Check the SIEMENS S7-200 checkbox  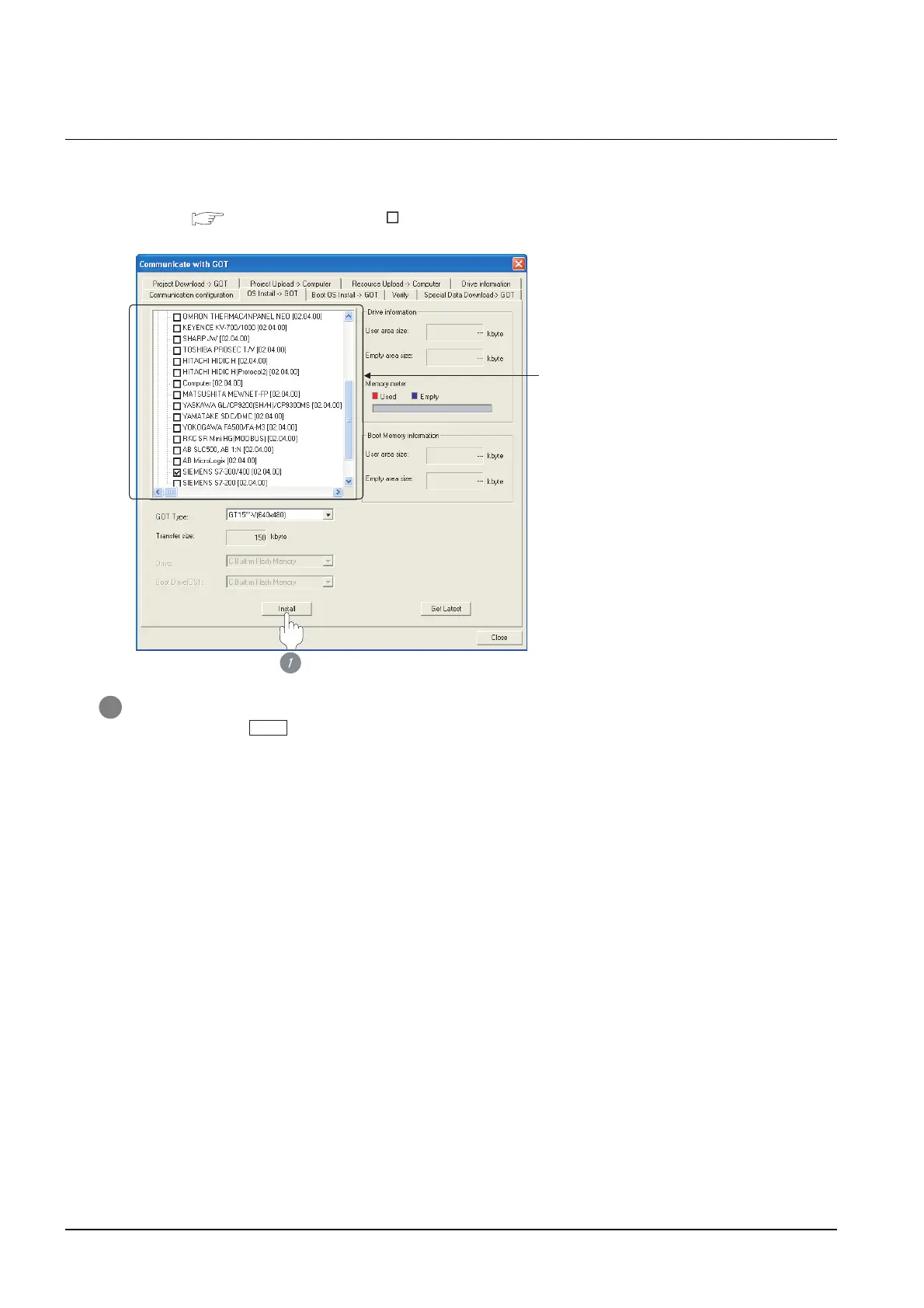tap(177, 483)
